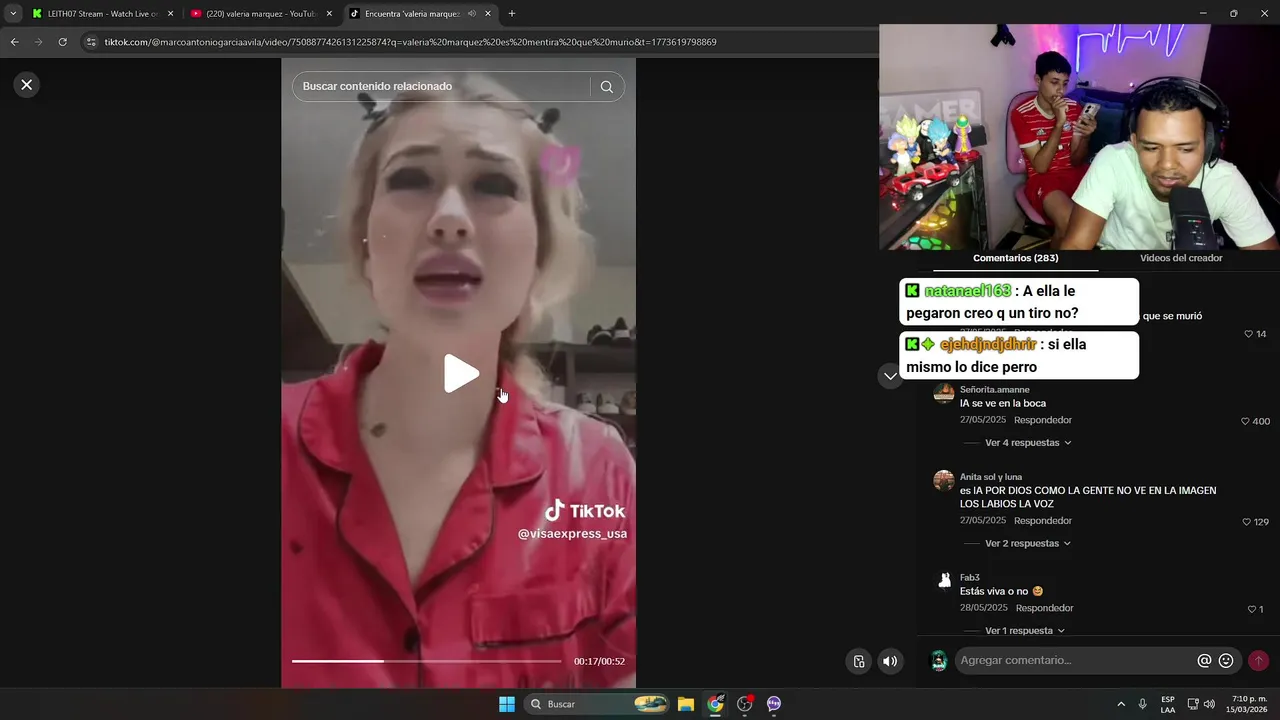Like Fab3's comment heart
The width and height of the screenshot is (1280, 720).
pos(1252,609)
